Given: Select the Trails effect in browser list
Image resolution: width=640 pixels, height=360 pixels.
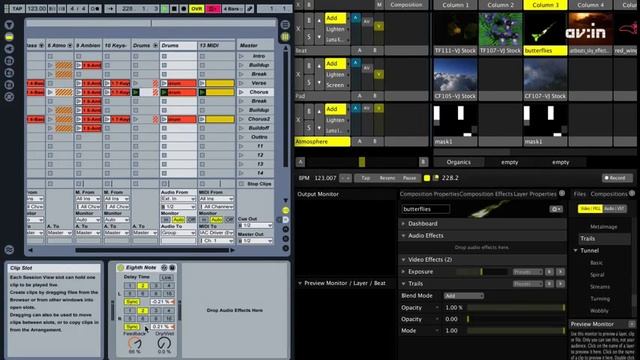Looking at the screenshot, I should click(x=604, y=239).
